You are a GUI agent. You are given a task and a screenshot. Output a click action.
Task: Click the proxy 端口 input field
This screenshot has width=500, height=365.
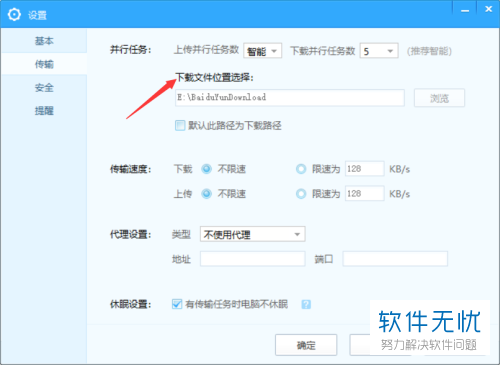(x=395, y=259)
